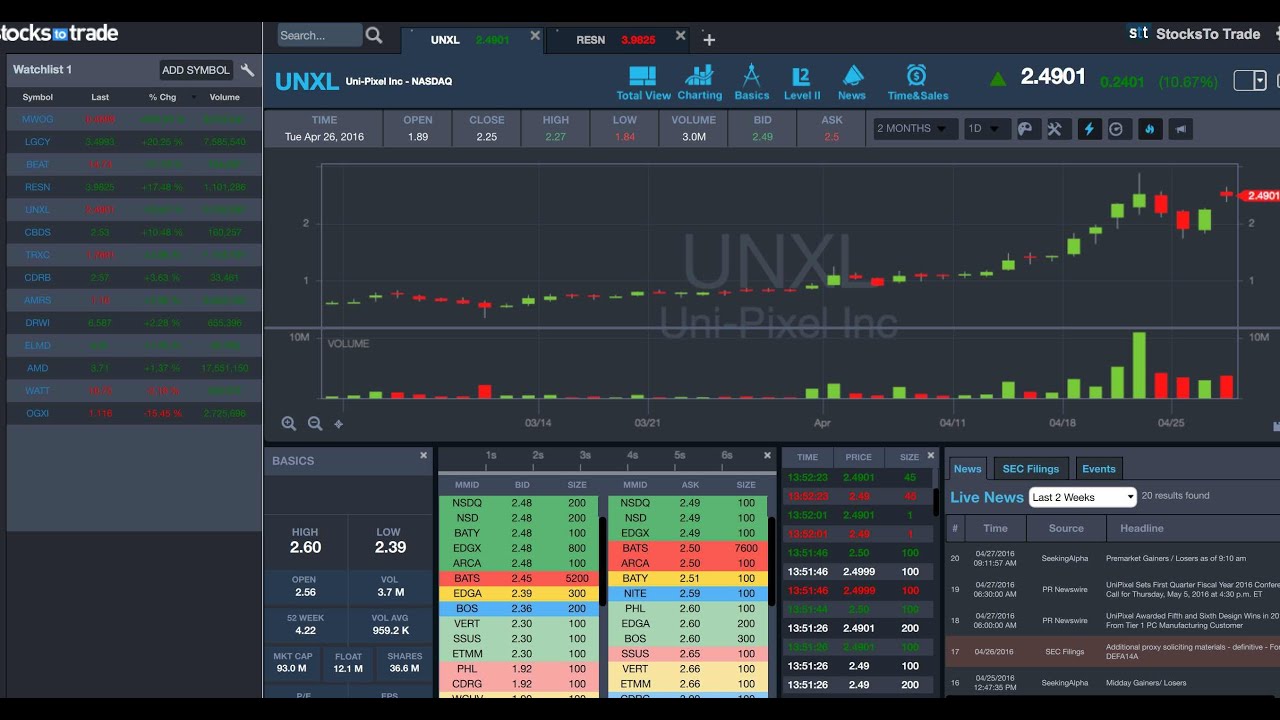The image size is (1280, 720).
Task: Open the Premarket Gainers / Losers headline
Action: (x=1175, y=558)
